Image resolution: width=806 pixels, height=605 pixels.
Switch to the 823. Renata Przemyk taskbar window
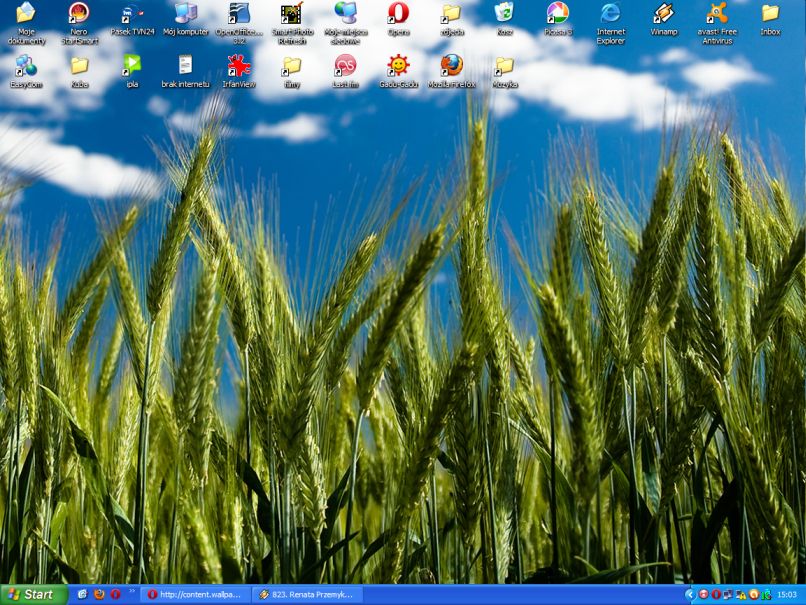pos(307,594)
